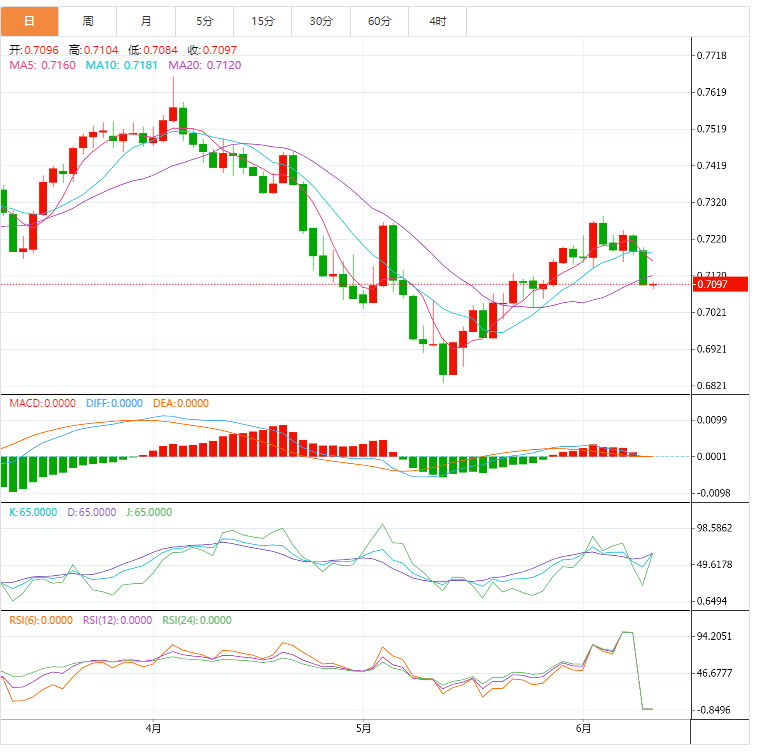Click the 高:0.7104 high price value

click(x=93, y=50)
